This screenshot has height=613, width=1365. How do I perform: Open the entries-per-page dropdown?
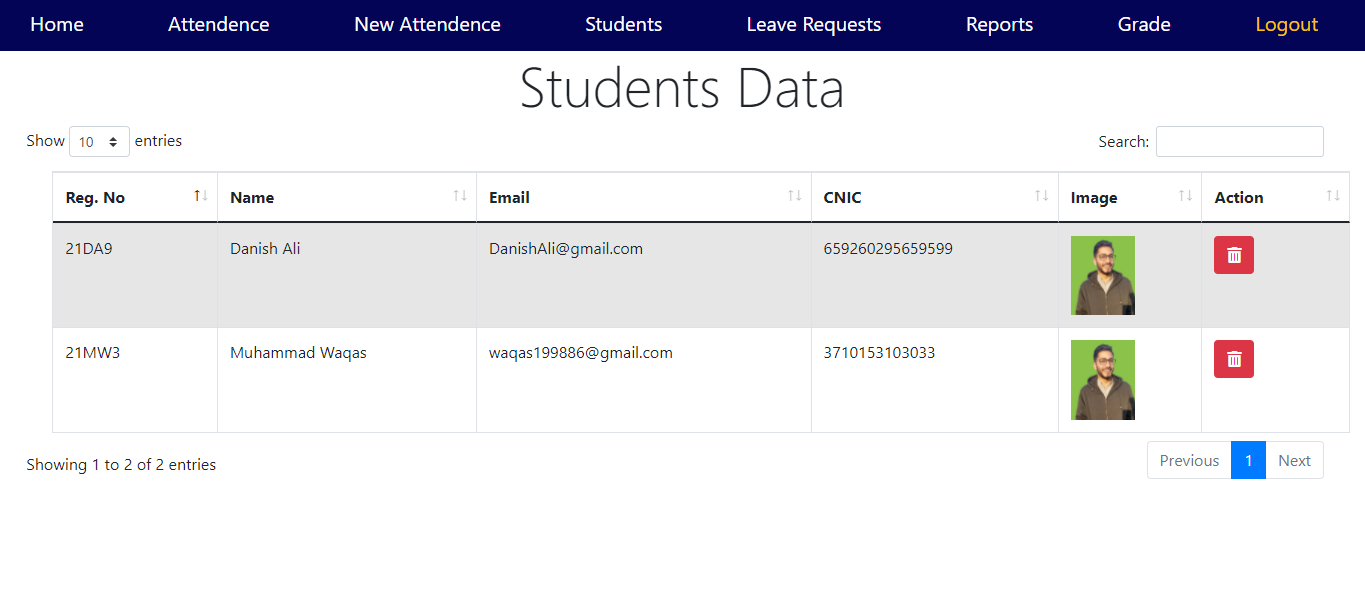(98, 141)
